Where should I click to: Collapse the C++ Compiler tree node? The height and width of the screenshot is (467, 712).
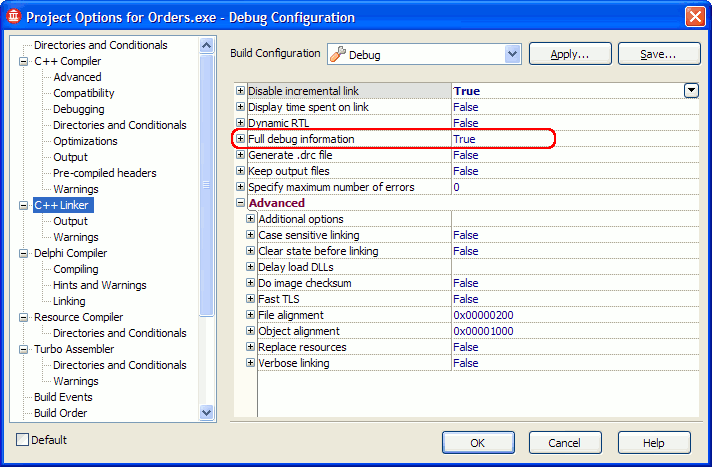coord(25,61)
